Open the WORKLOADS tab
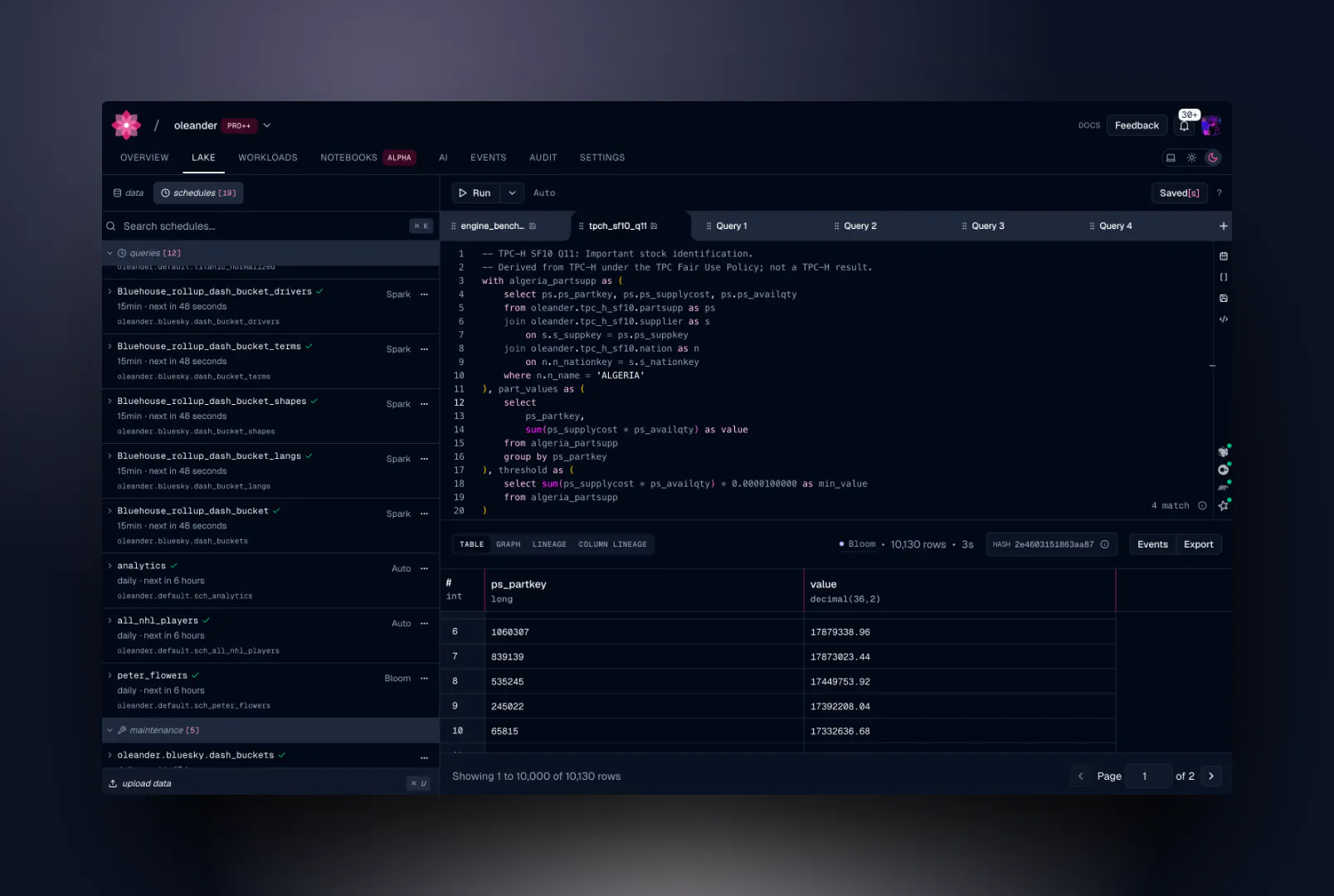The width and height of the screenshot is (1334, 896). tap(267, 158)
